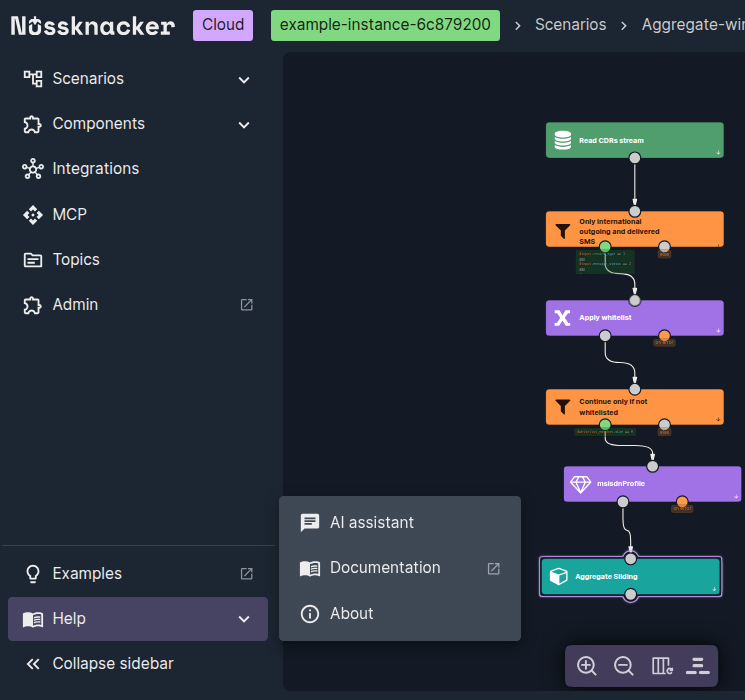This screenshot has width=745, height=700.
Task: Click the Admin external-link icon
Action: (247, 305)
